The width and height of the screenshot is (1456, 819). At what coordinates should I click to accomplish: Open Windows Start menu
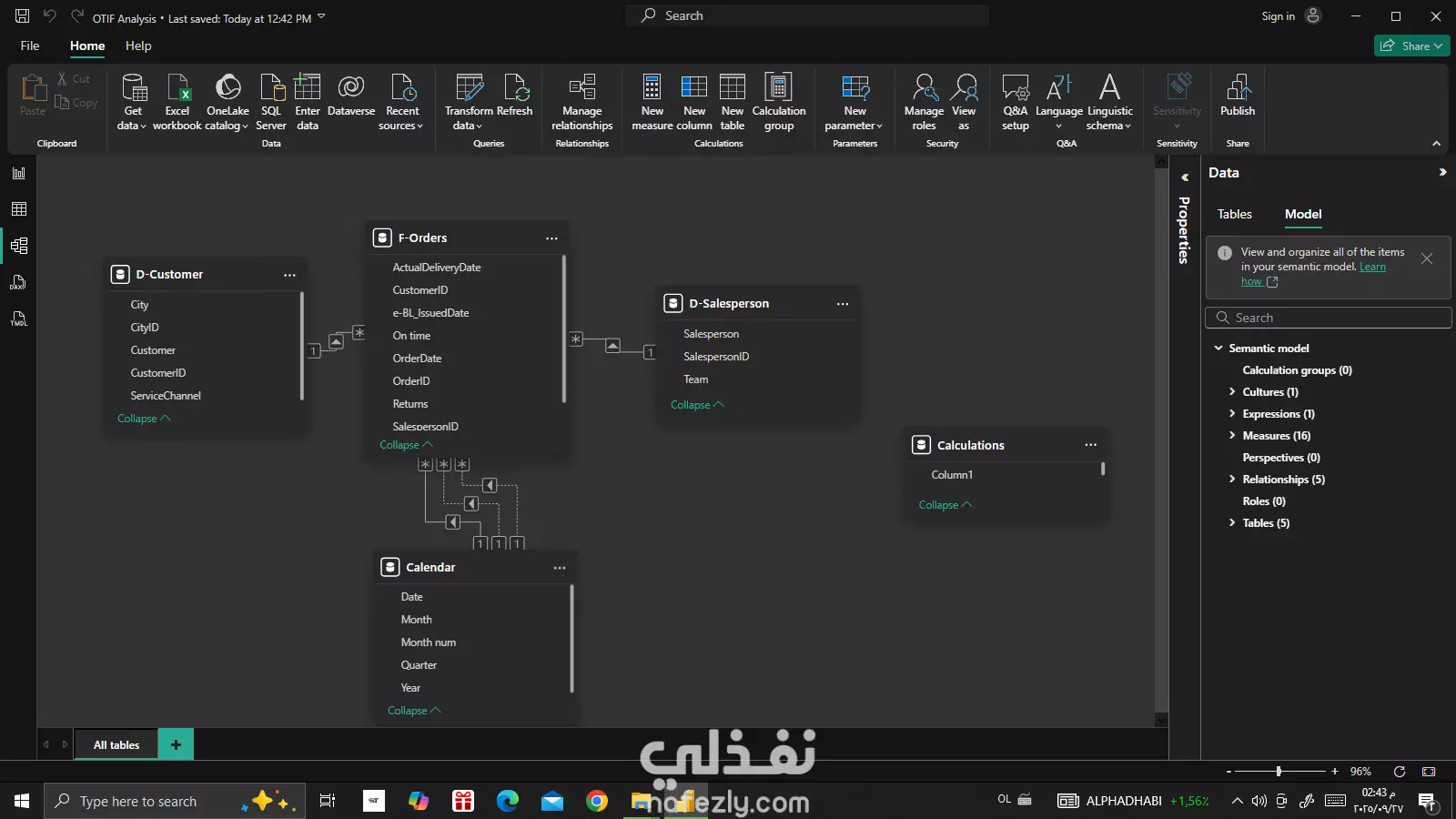22,801
